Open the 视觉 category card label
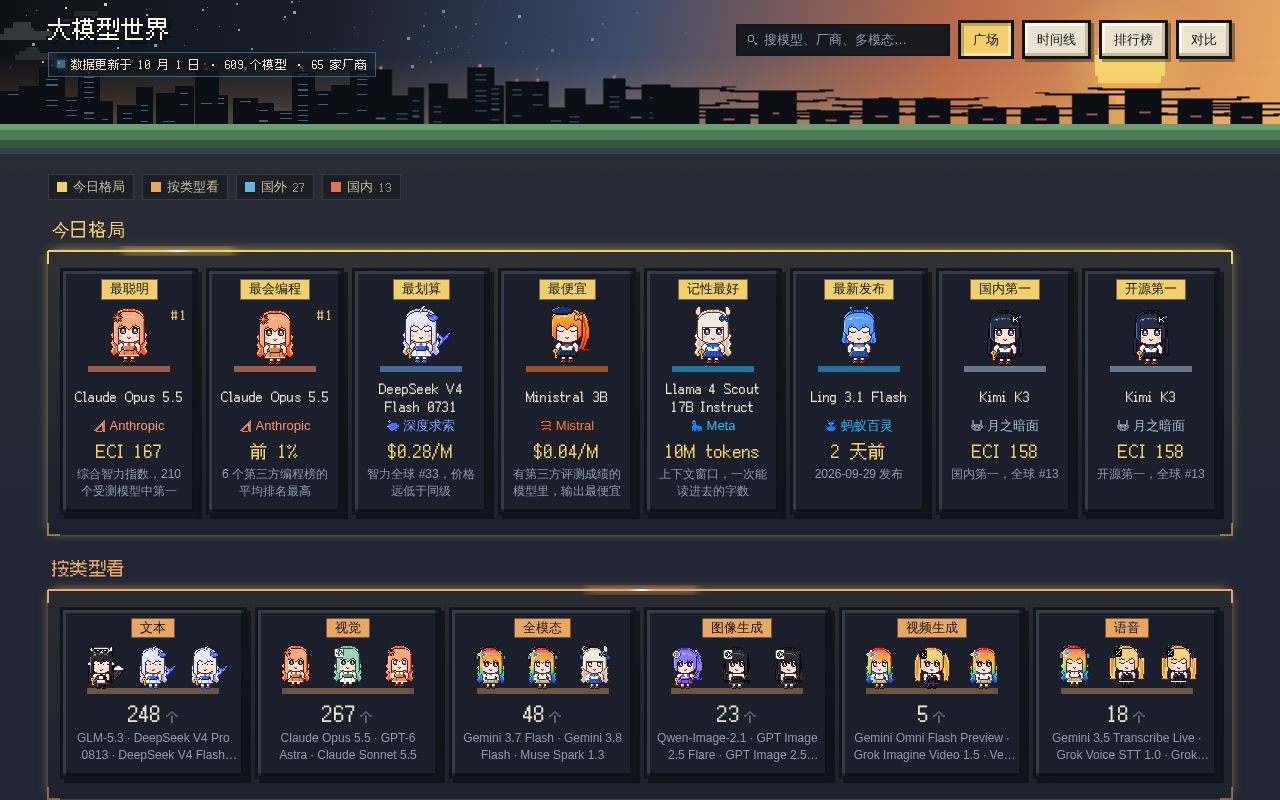 348,628
